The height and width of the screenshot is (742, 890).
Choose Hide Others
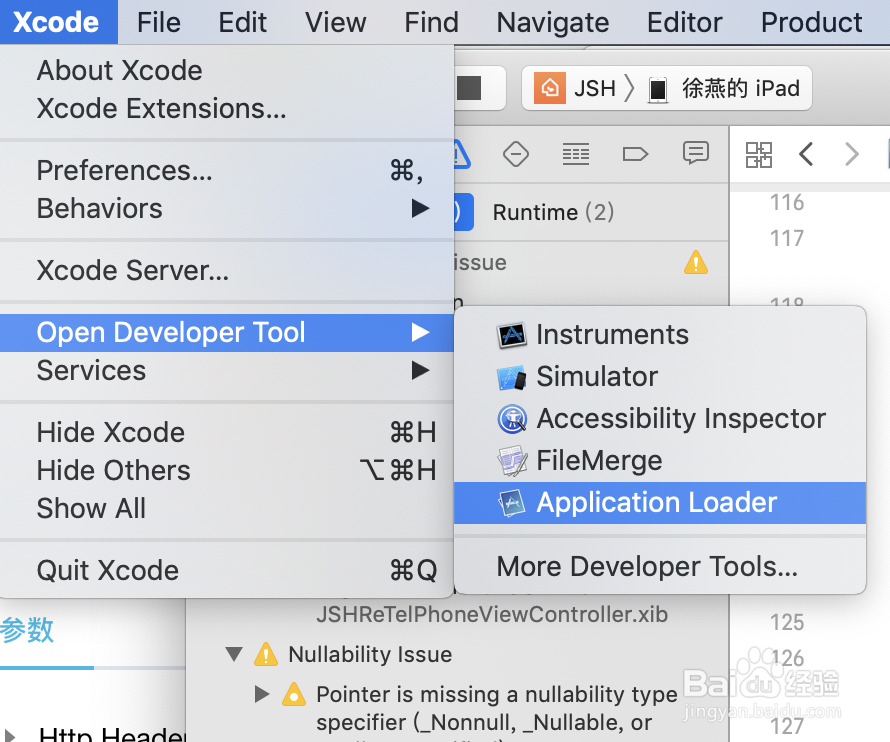point(227,470)
